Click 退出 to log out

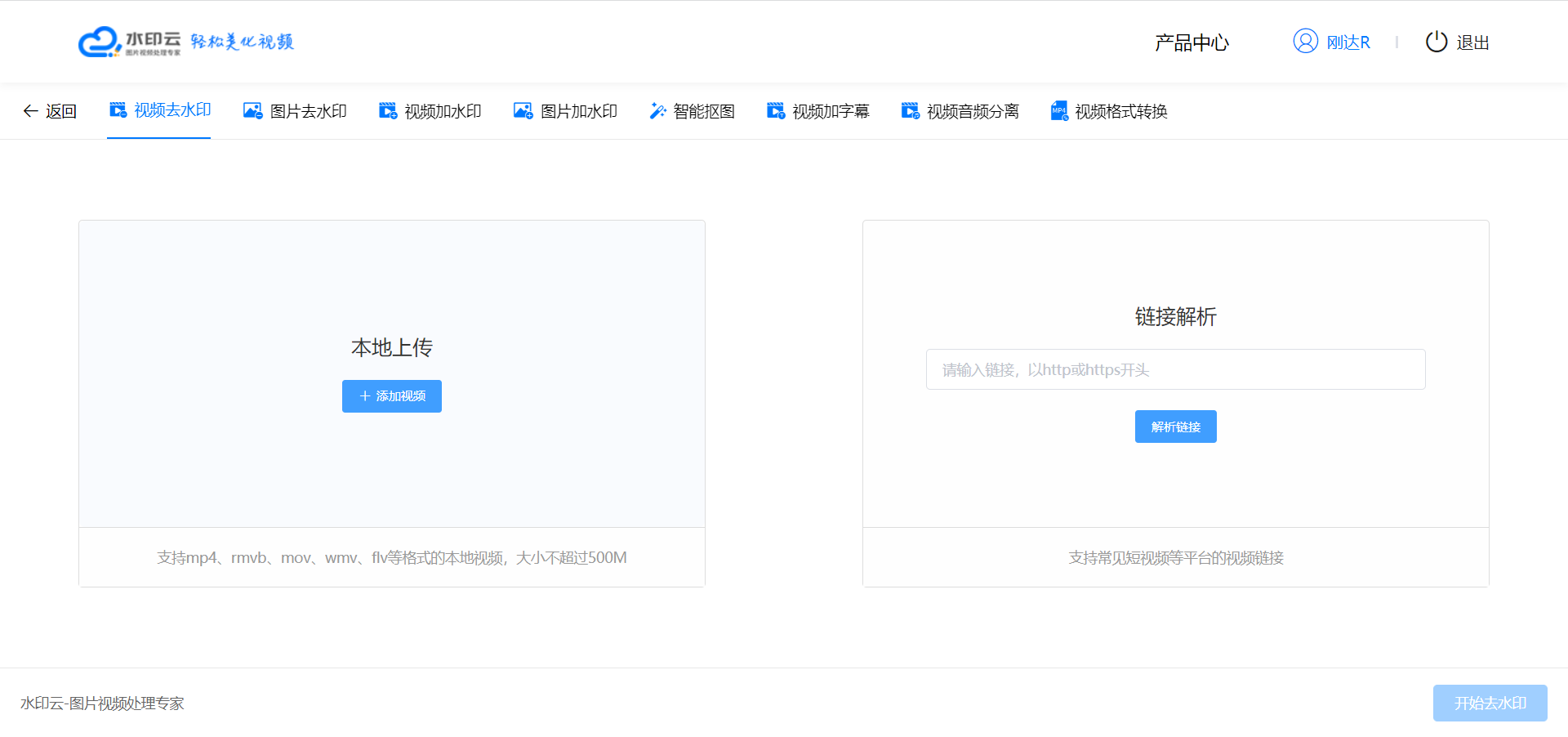pos(1472,42)
